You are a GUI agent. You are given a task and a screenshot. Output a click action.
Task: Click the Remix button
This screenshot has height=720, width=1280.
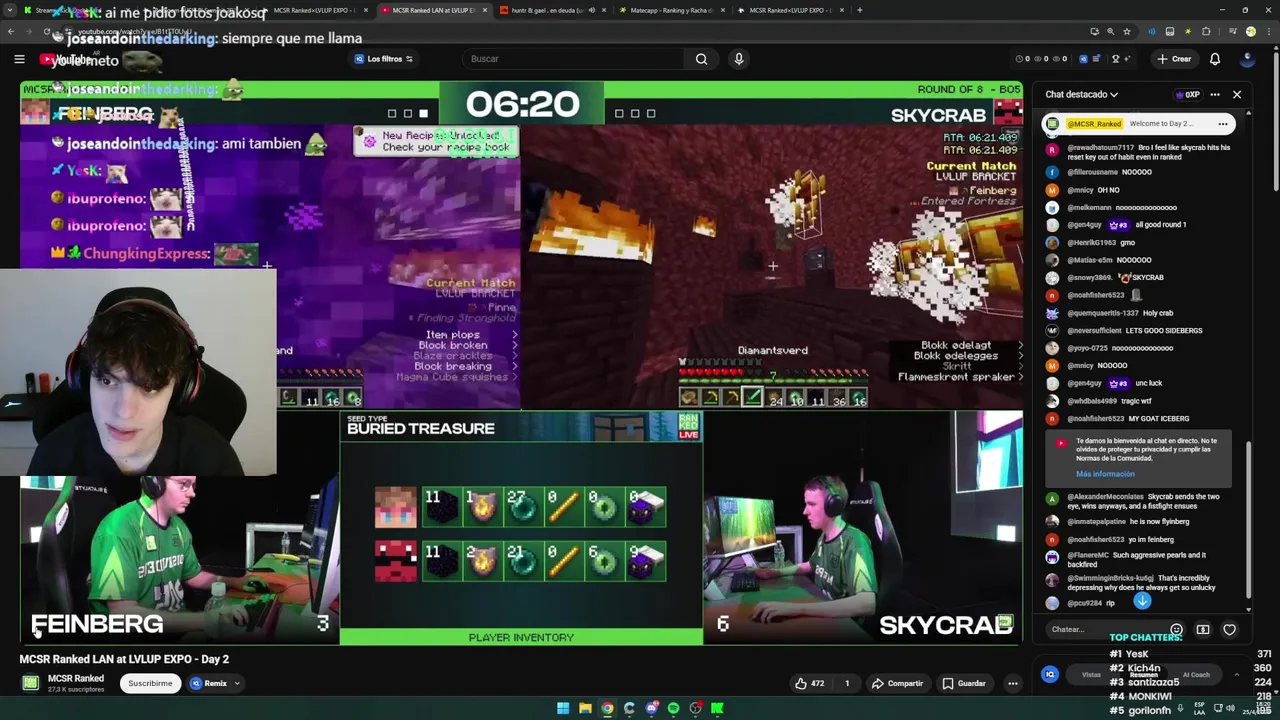pos(209,683)
